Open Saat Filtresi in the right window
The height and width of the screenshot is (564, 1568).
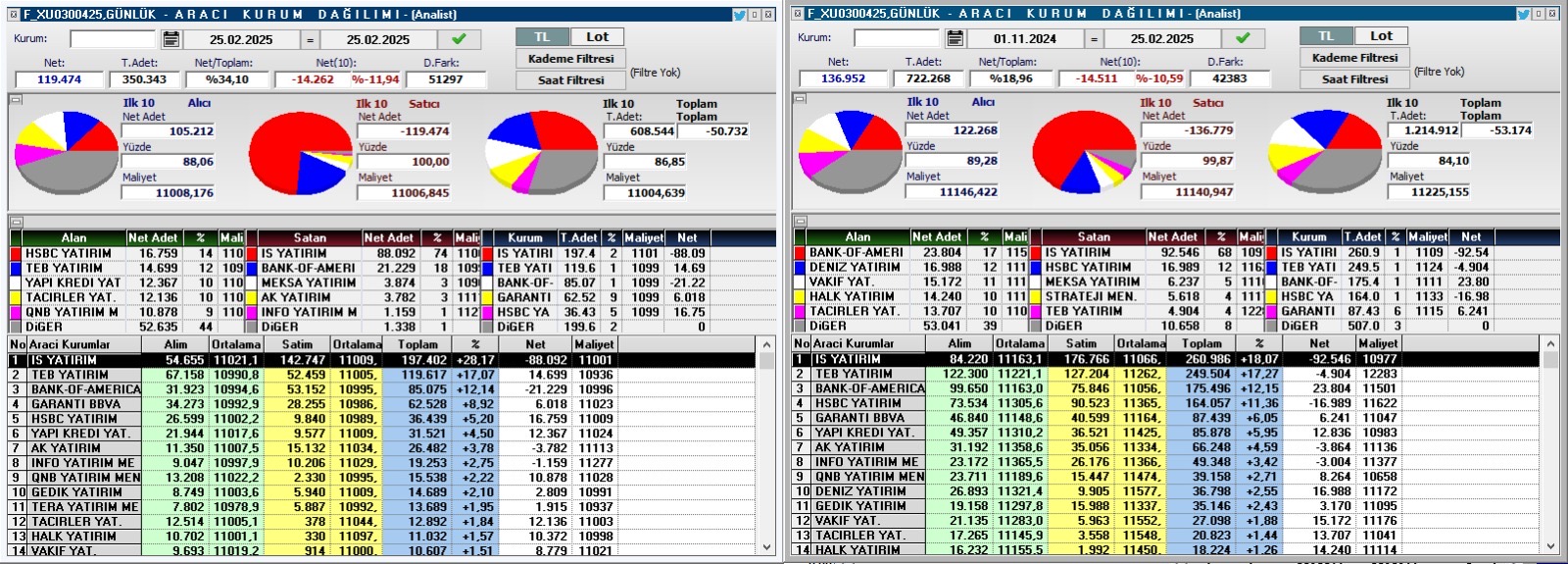1354,79
